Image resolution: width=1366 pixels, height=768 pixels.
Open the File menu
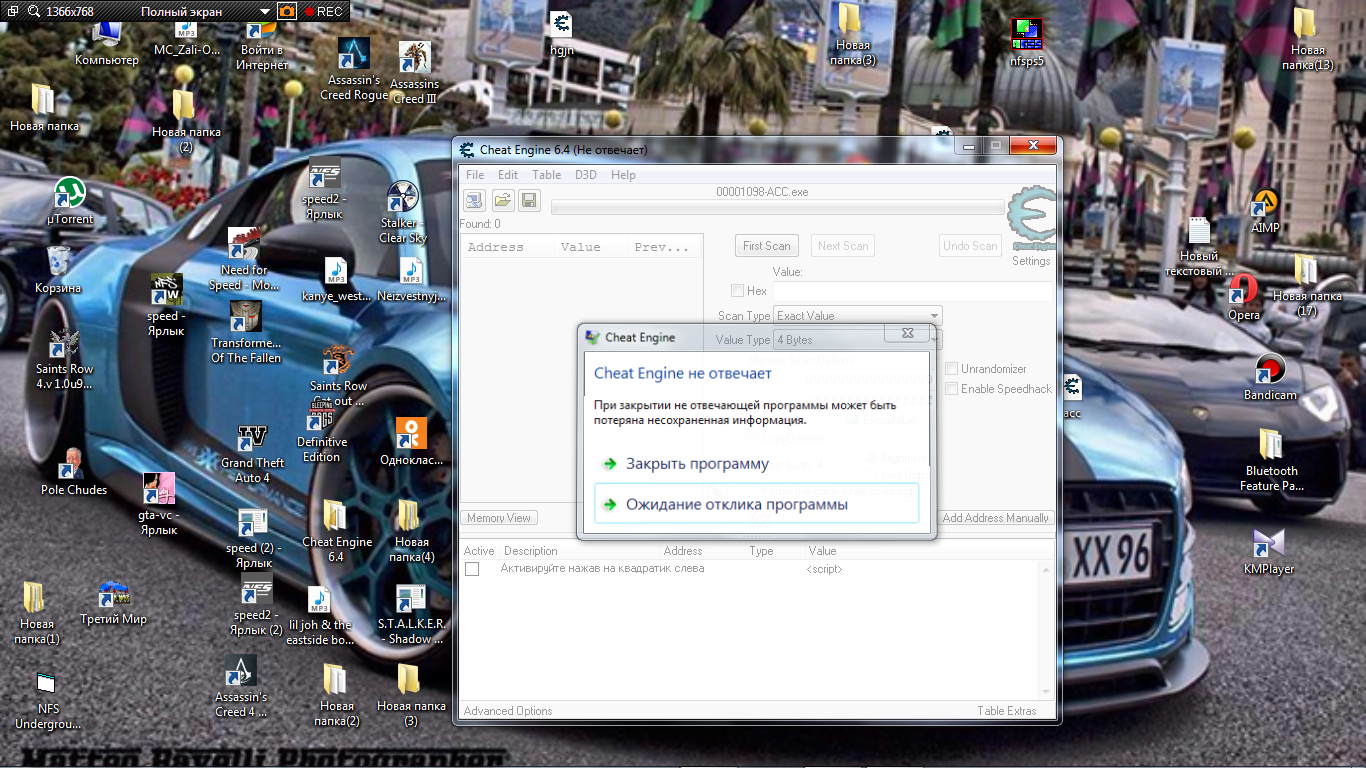475,175
